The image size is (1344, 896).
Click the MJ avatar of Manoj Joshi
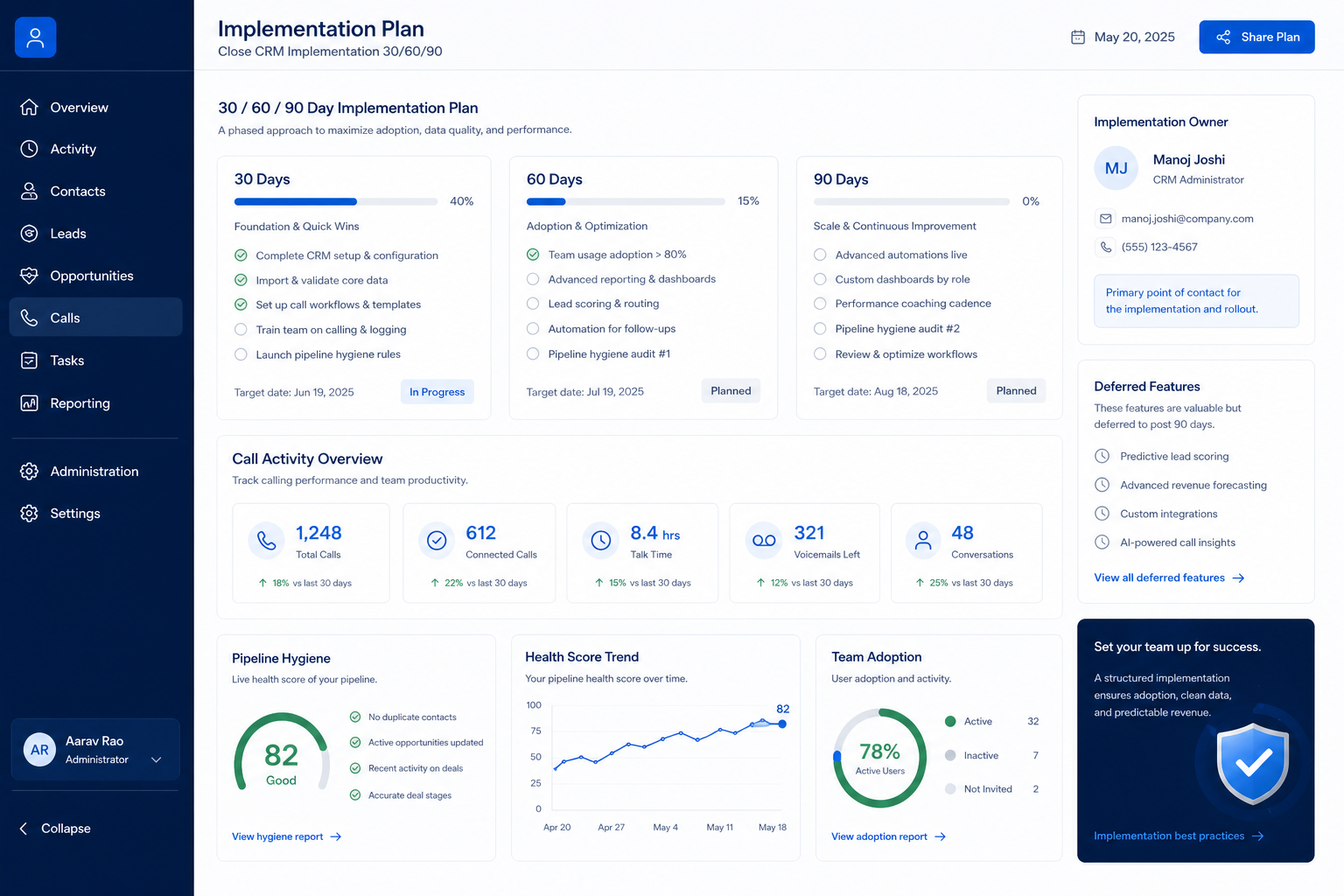pyautogui.click(x=1116, y=168)
